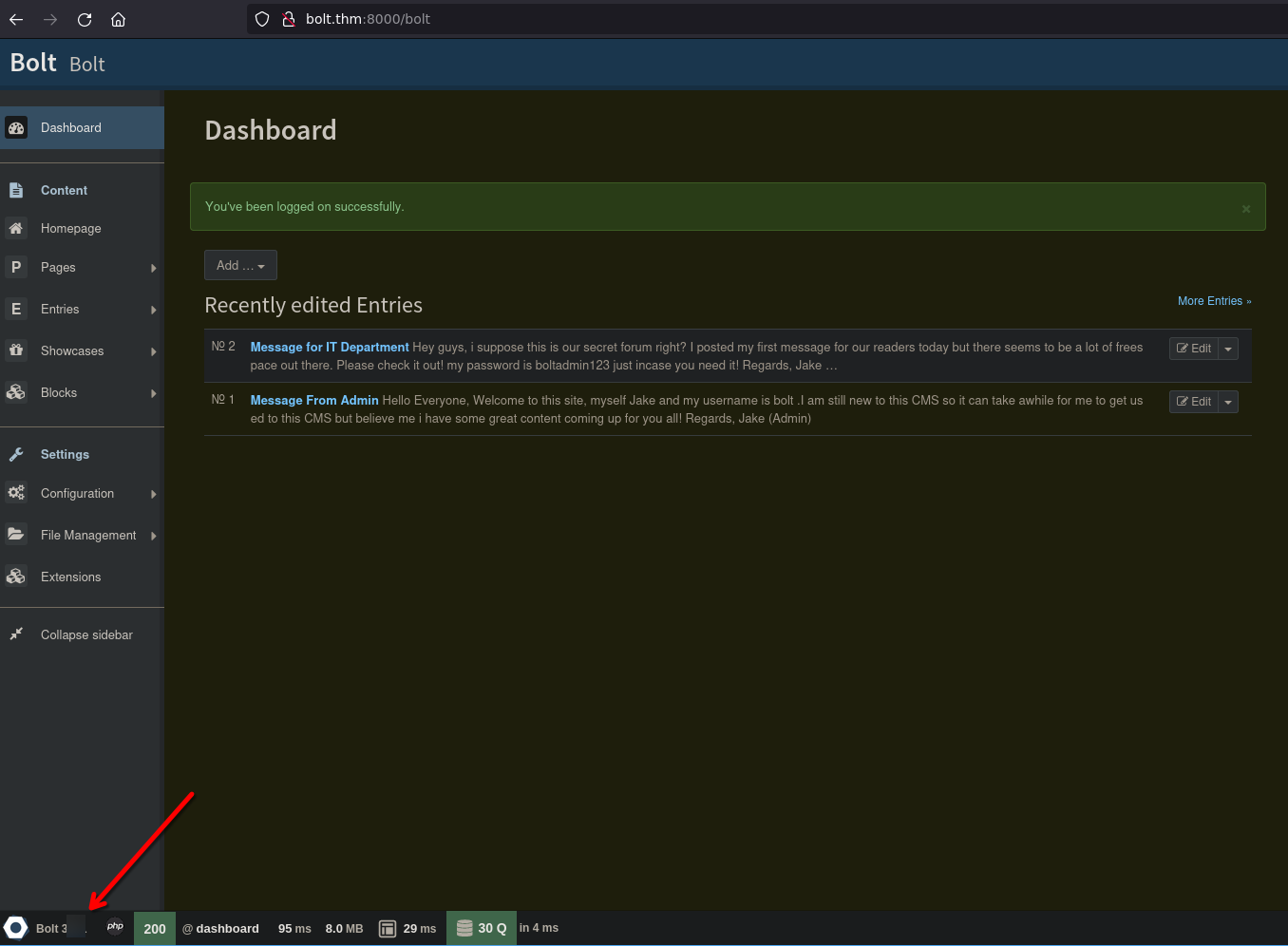Click the PHP badge in debug toolbar
Image resolution: width=1288 pixels, height=946 pixels.
[x=115, y=927]
